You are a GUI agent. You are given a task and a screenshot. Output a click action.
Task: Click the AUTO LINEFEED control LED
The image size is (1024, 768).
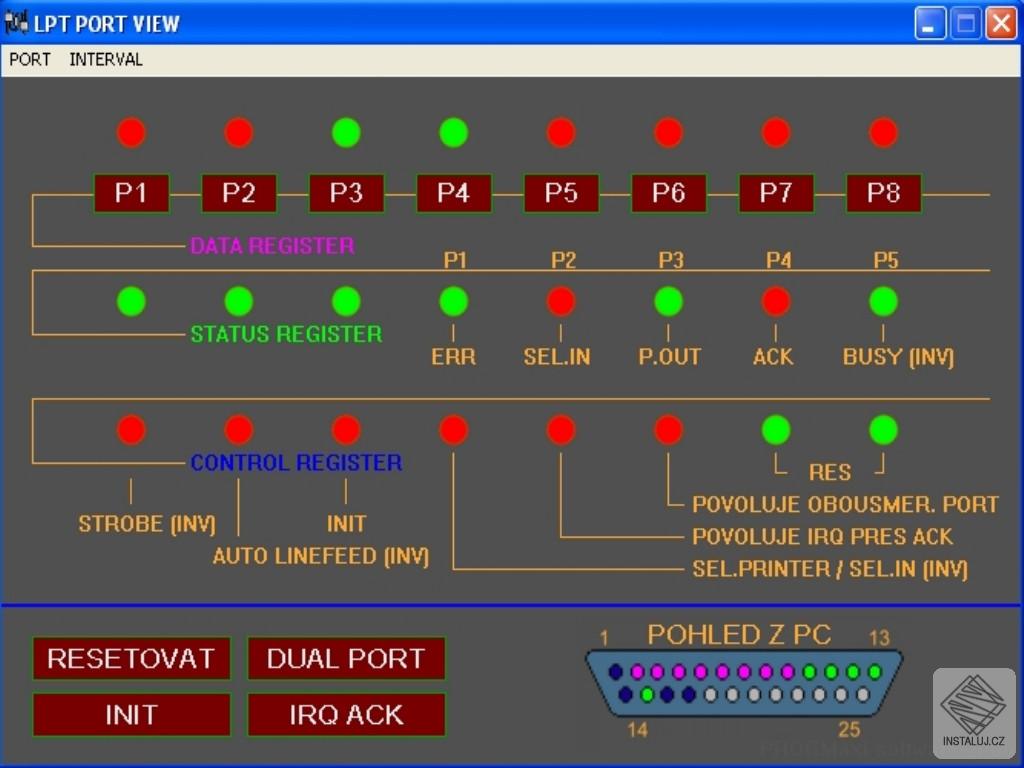click(238, 430)
